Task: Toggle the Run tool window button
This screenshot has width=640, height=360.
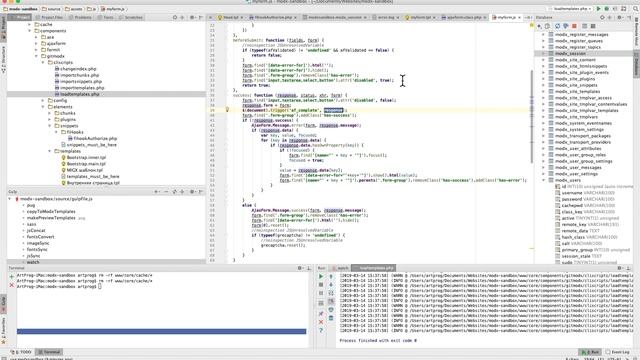Action: click(590, 352)
